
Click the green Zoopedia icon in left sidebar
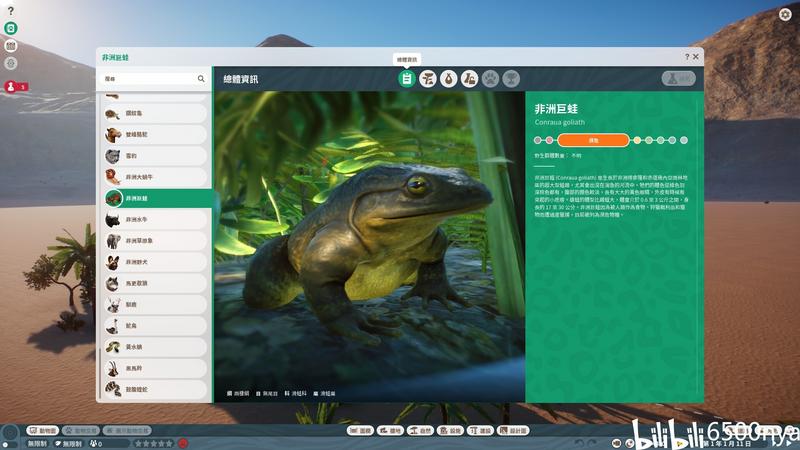pyautogui.click(x=11, y=28)
